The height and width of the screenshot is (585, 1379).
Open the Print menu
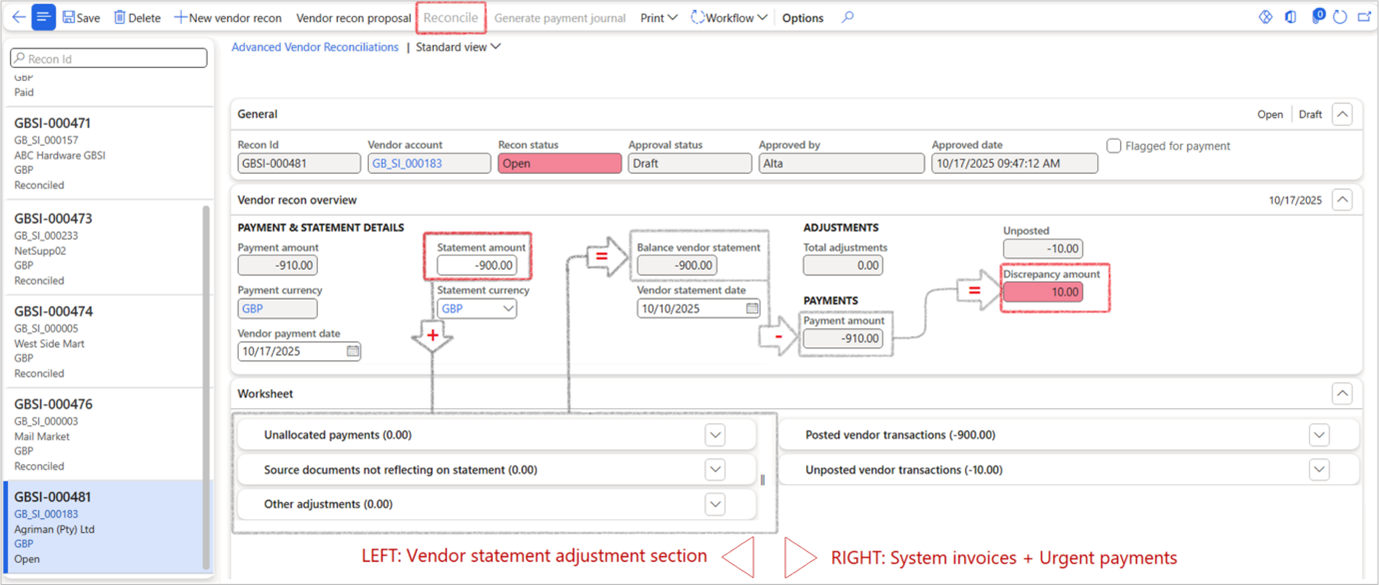pyautogui.click(x=658, y=17)
